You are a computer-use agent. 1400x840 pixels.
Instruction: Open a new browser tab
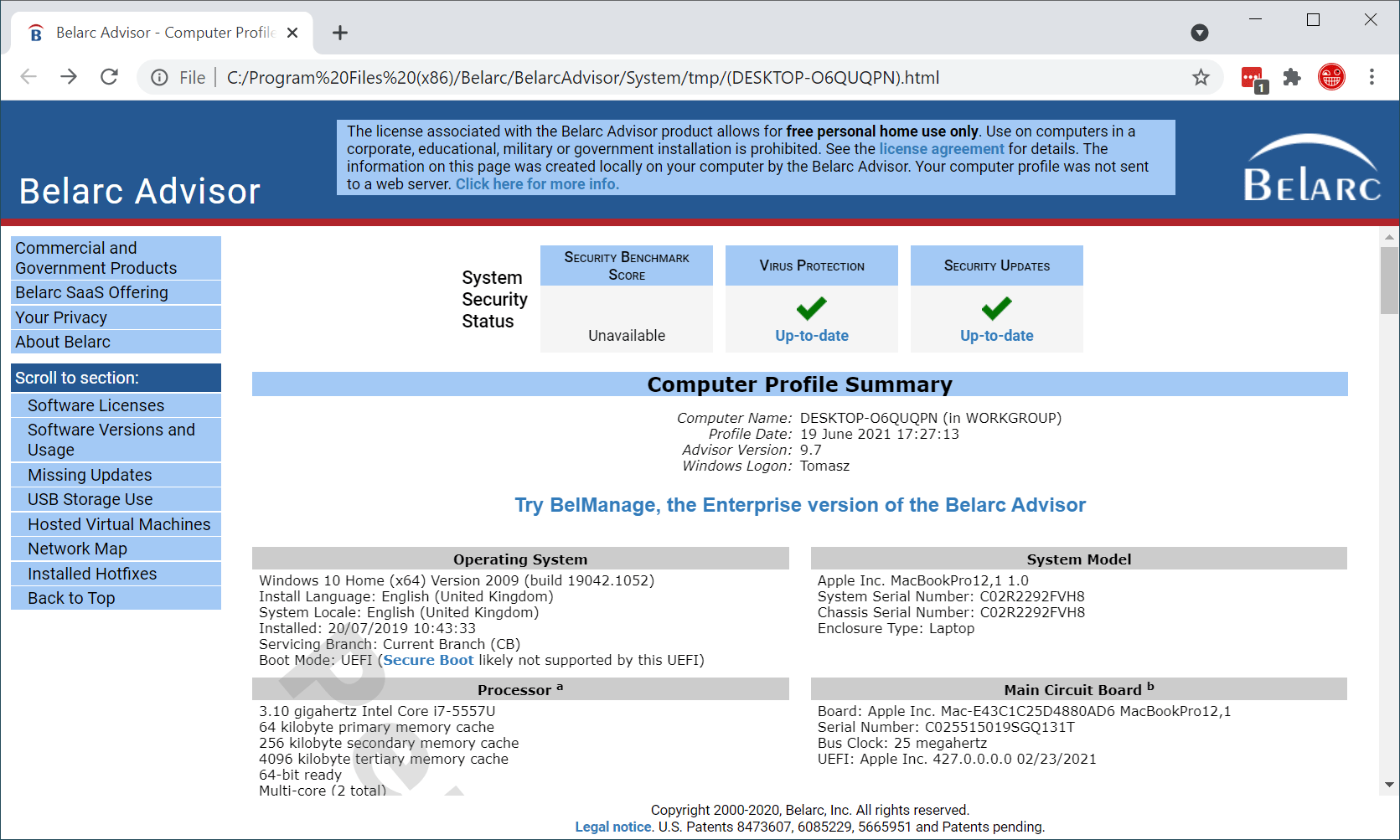coord(339,33)
